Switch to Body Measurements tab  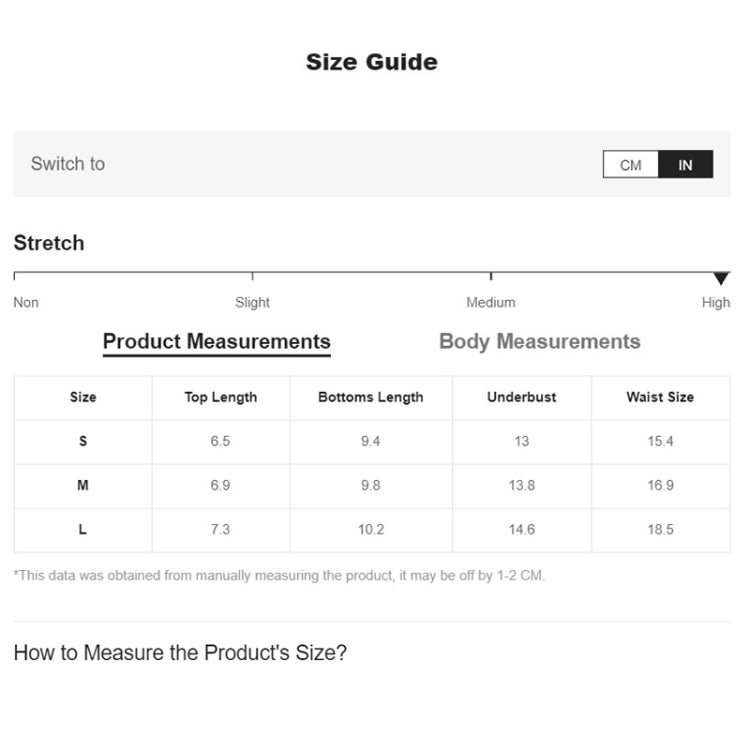539,342
